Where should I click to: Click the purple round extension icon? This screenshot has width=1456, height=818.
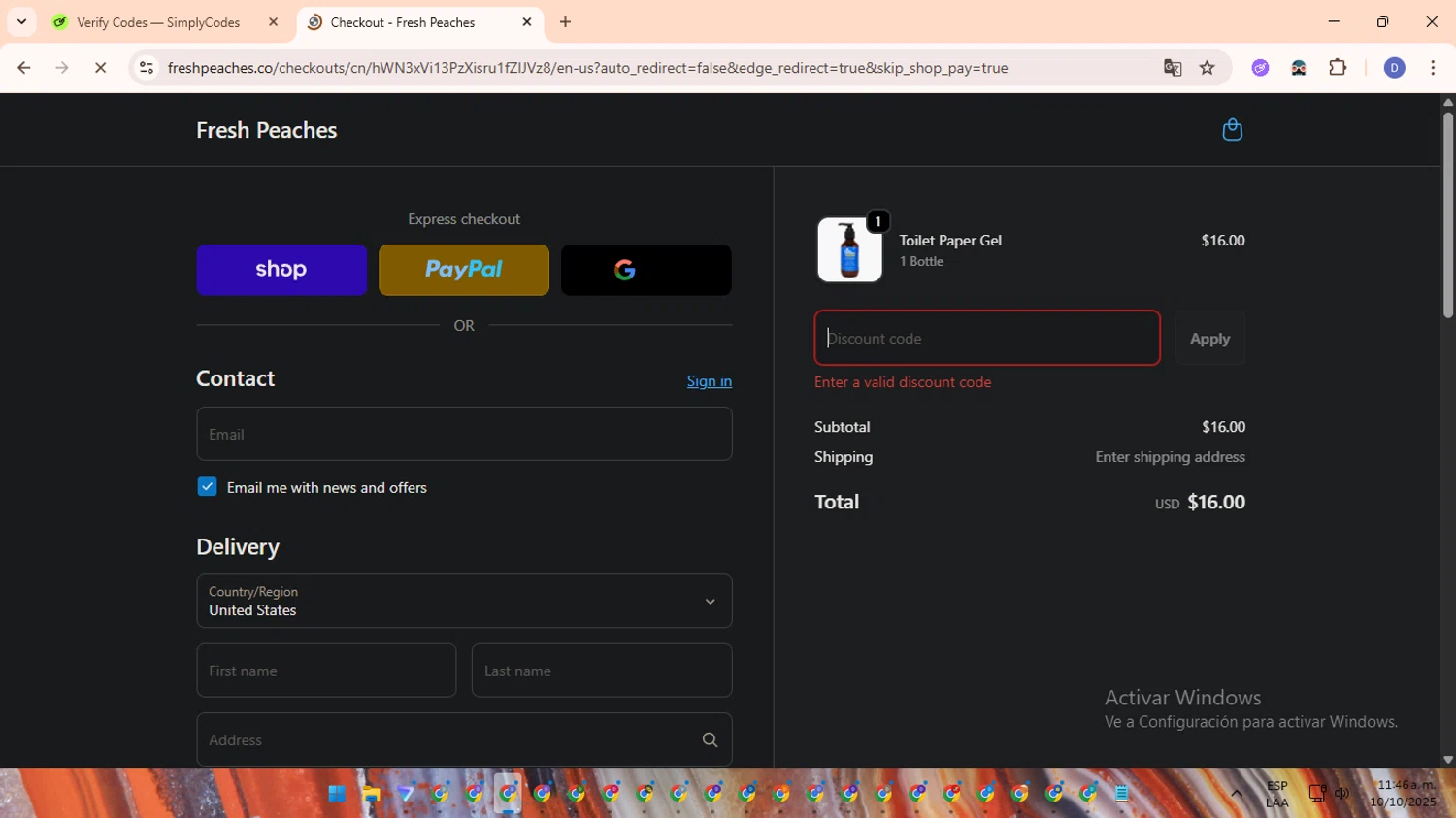[x=1260, y=68]
